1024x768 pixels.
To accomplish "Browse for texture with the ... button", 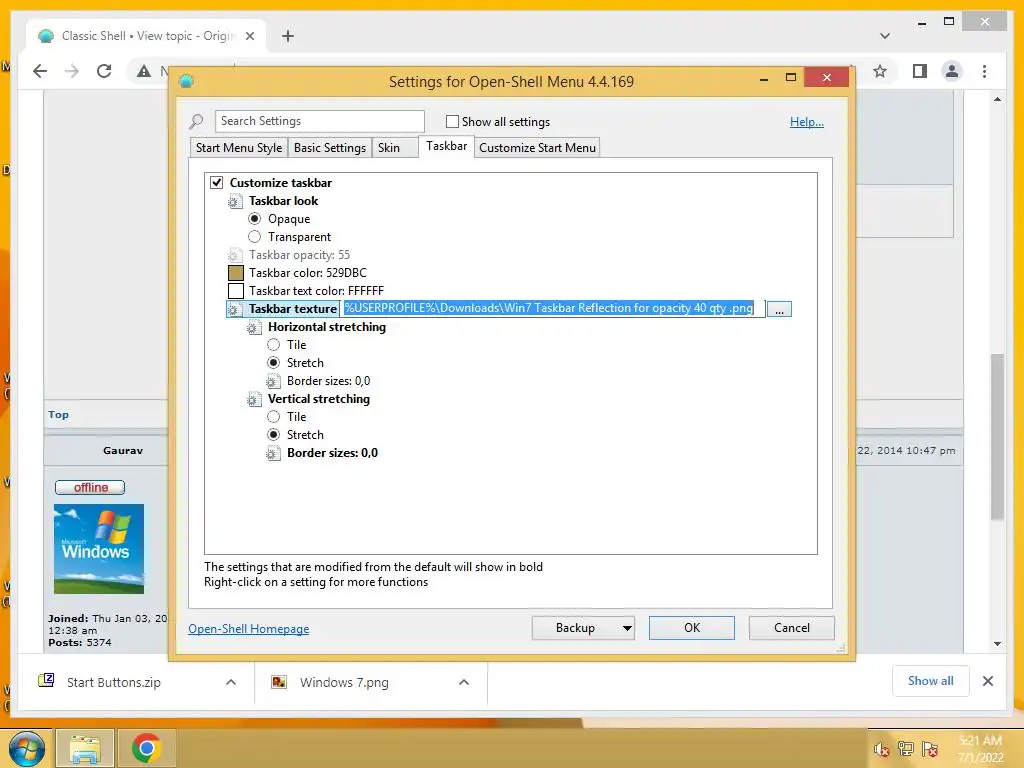I will click(x=779, y=309).
